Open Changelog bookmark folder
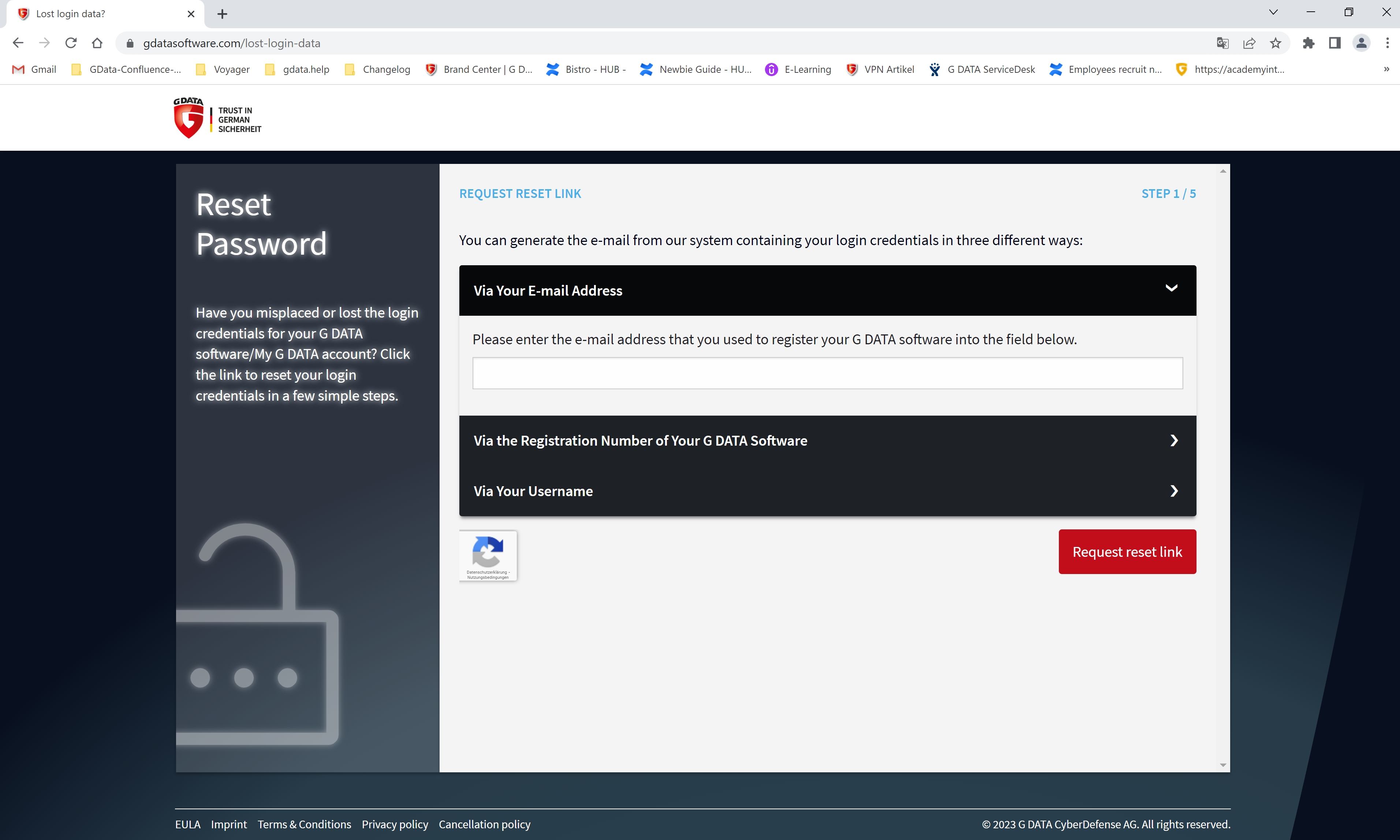 378,69
